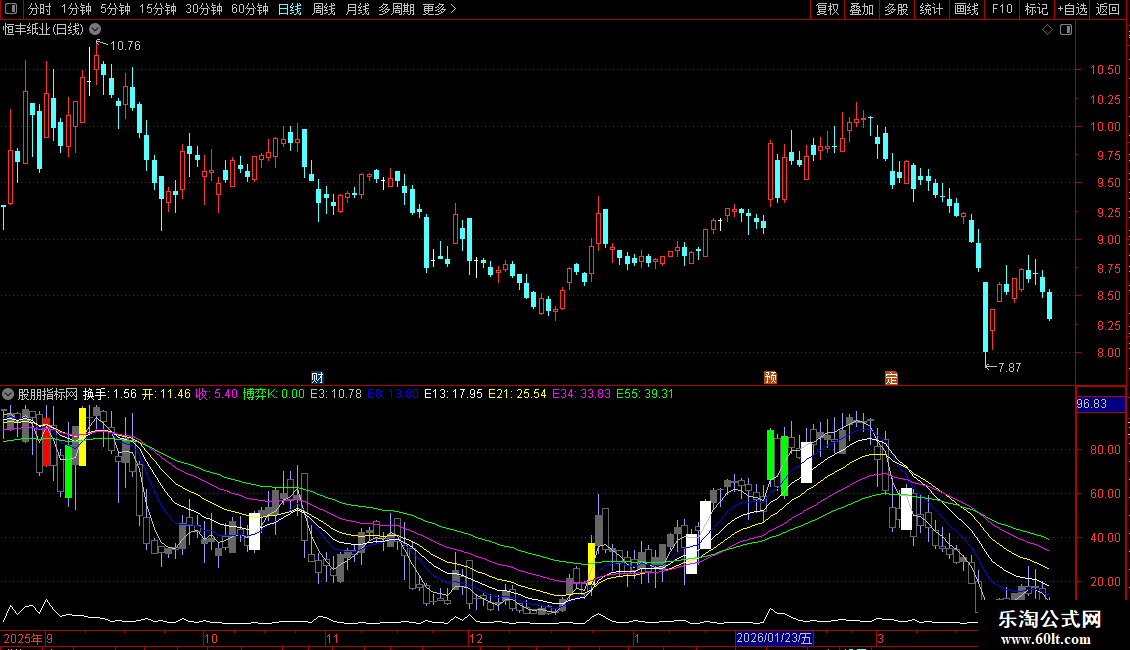Click the E8: 13.80 value
Image resolution: width=1130 pixels, height=650 pixels.
point(393,394)
